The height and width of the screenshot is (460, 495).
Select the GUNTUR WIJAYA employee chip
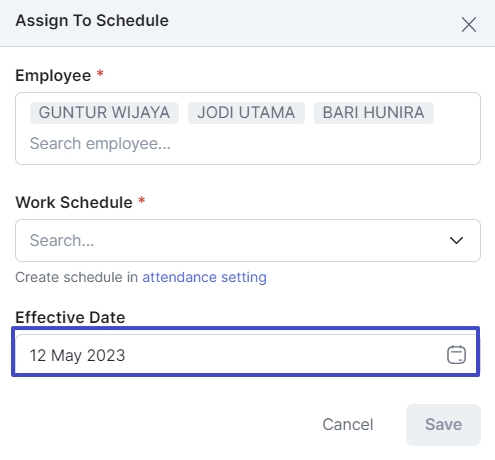click(x=104, y=113)
